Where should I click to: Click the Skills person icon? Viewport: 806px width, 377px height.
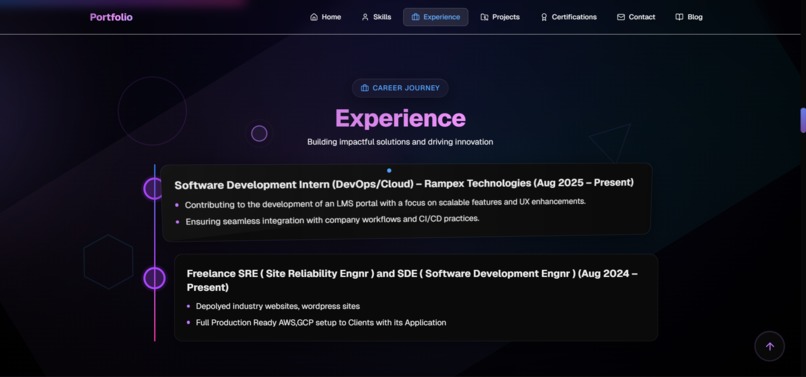pyautogui.click(x=365, y=17)
